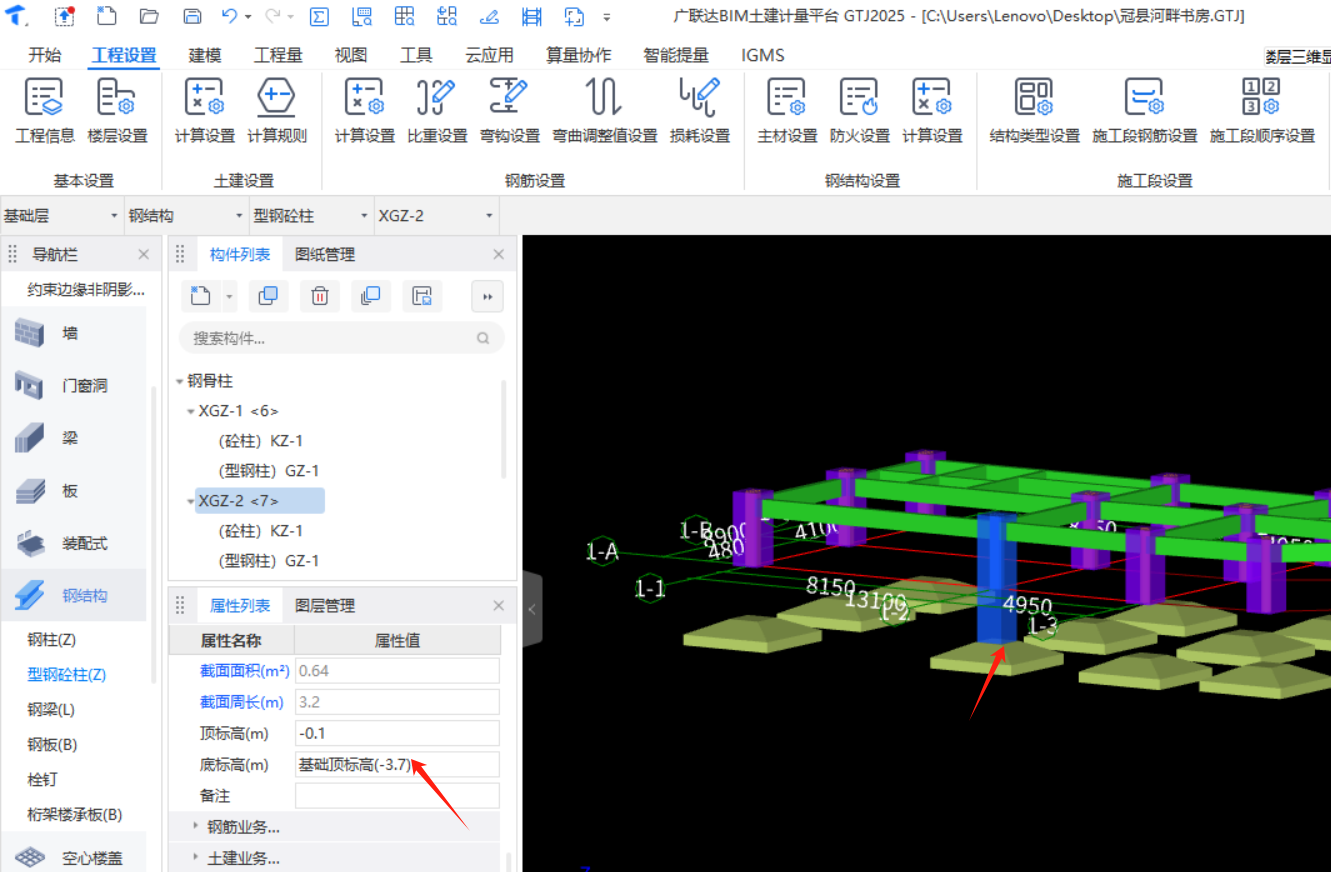Switch to the 视图 ribbon tab
Viewport: 1331px width, 872px height.
click(x=351, y=55)
